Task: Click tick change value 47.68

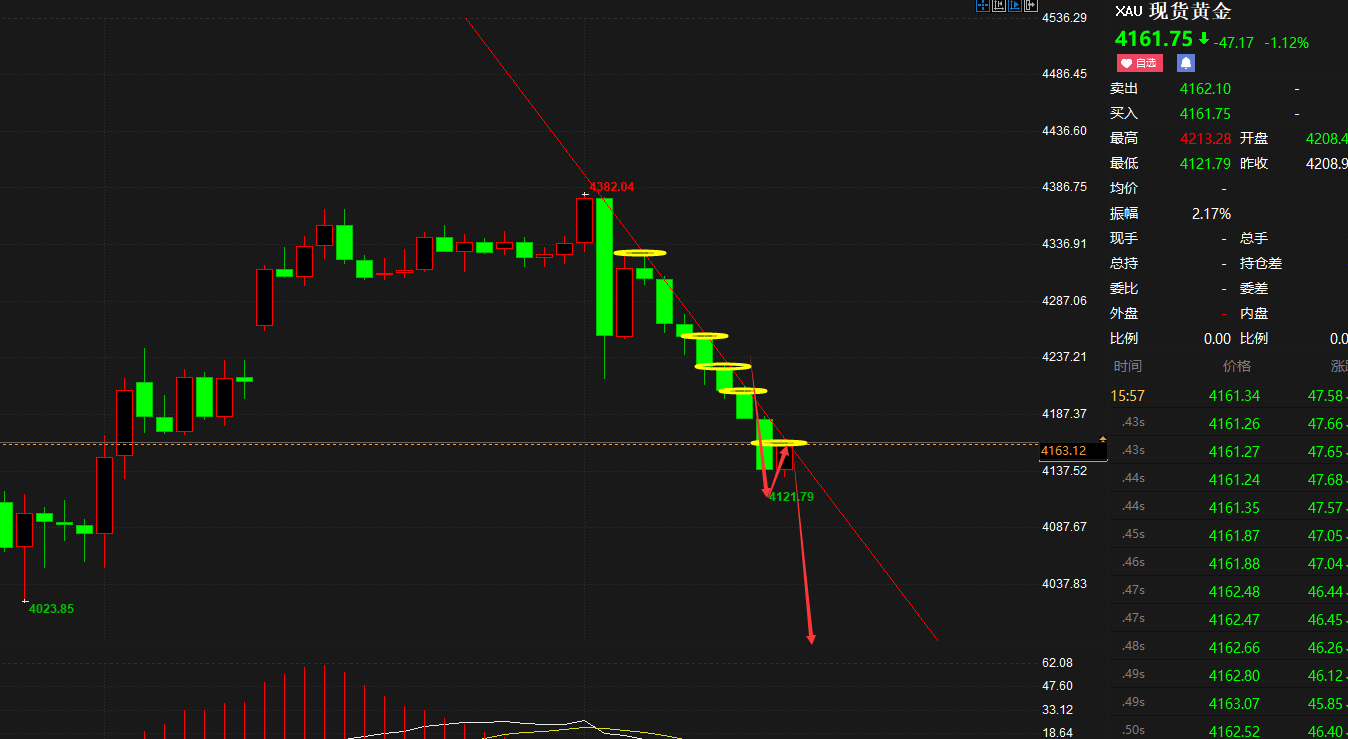Action: 1325,480
